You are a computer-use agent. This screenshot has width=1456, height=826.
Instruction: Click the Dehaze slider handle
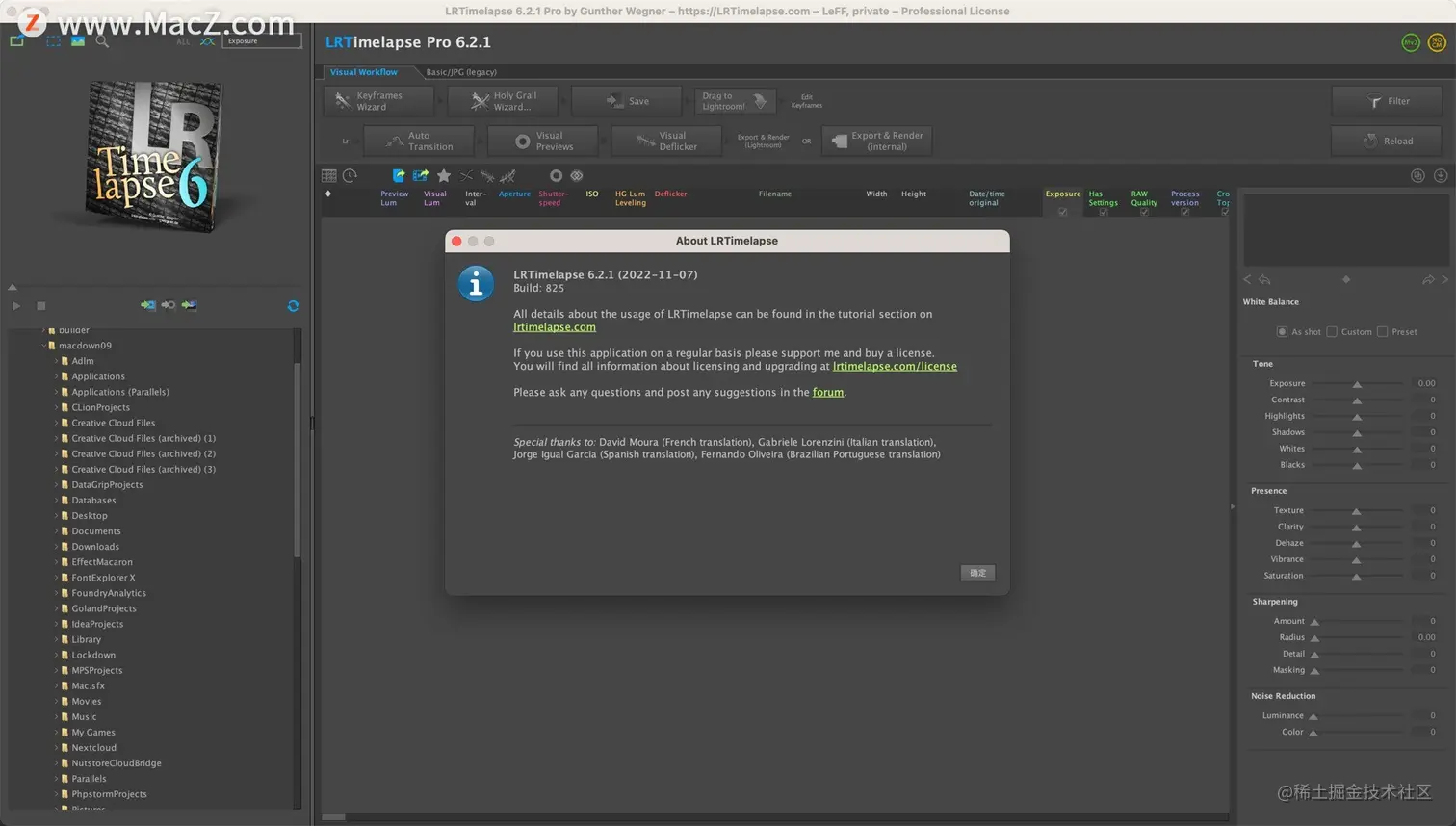point(1356,544)
